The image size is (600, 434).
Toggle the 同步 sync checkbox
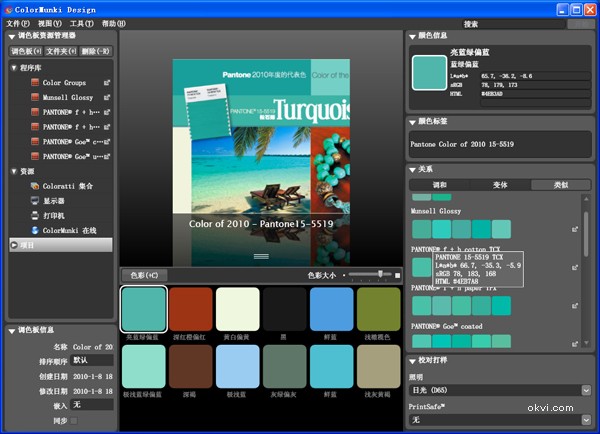point(74,421)
